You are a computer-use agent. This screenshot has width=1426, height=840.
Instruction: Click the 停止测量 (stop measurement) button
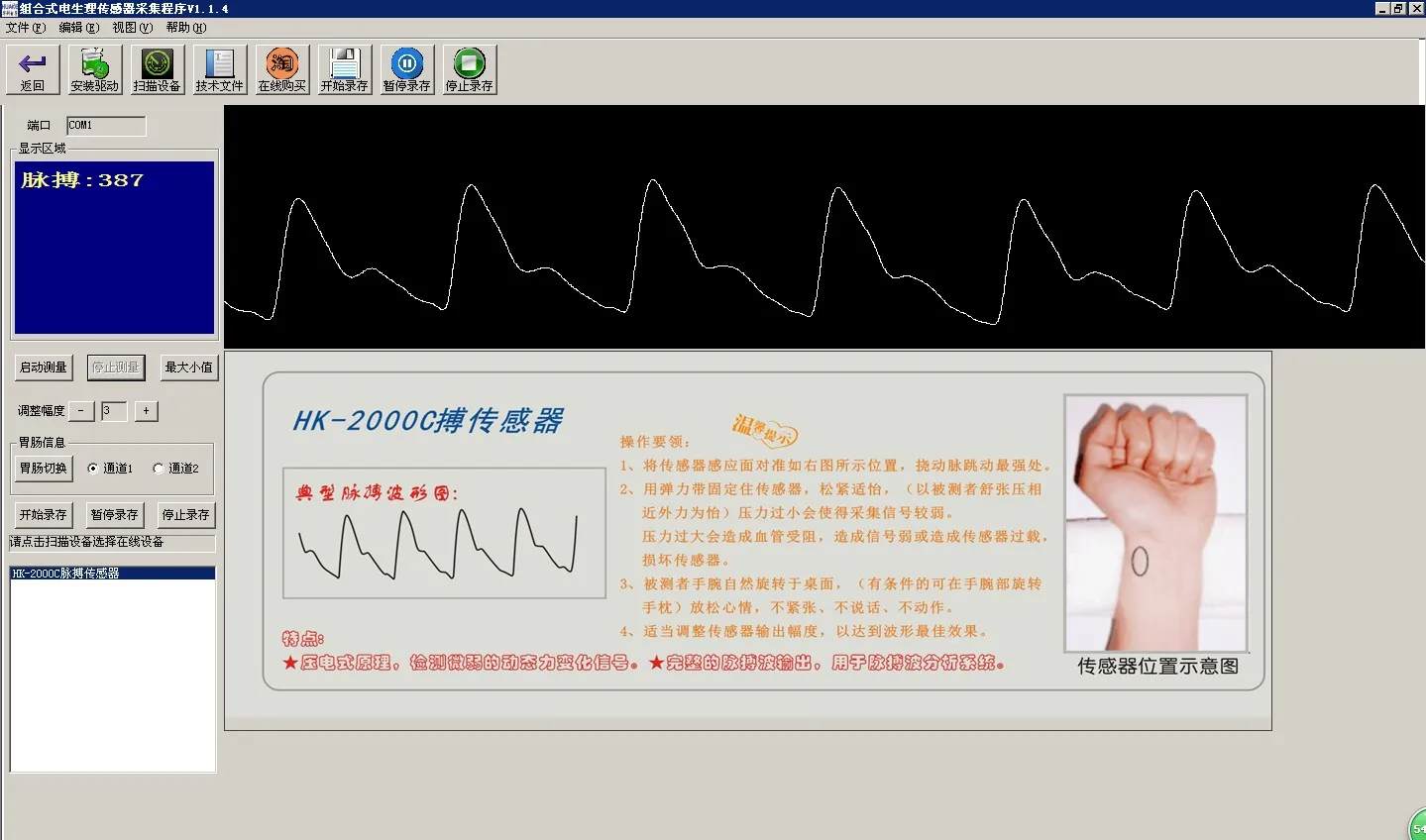click(116, 367)
